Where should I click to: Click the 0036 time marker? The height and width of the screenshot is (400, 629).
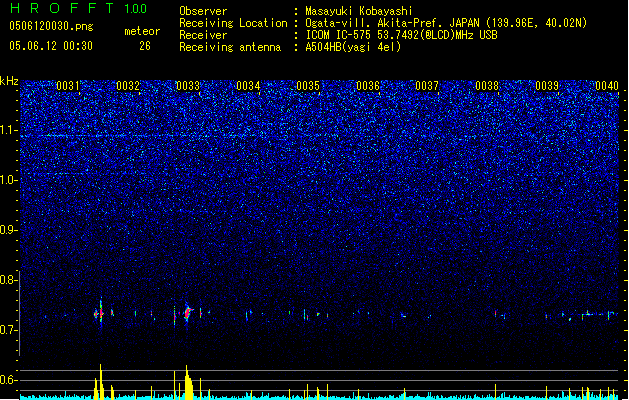point(368,86)
